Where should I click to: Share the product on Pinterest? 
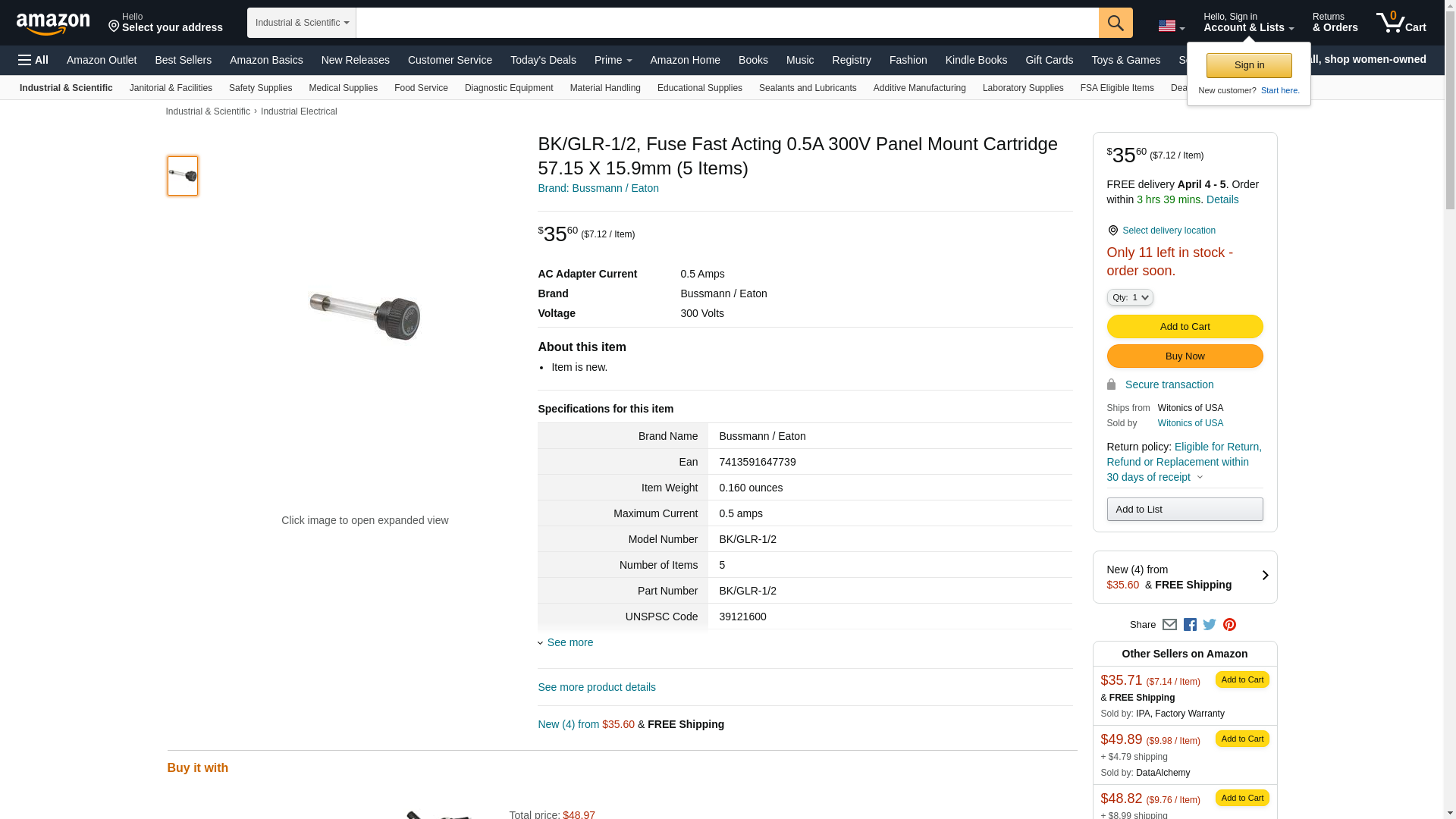pyautogui.click(x=1229, y=625)
